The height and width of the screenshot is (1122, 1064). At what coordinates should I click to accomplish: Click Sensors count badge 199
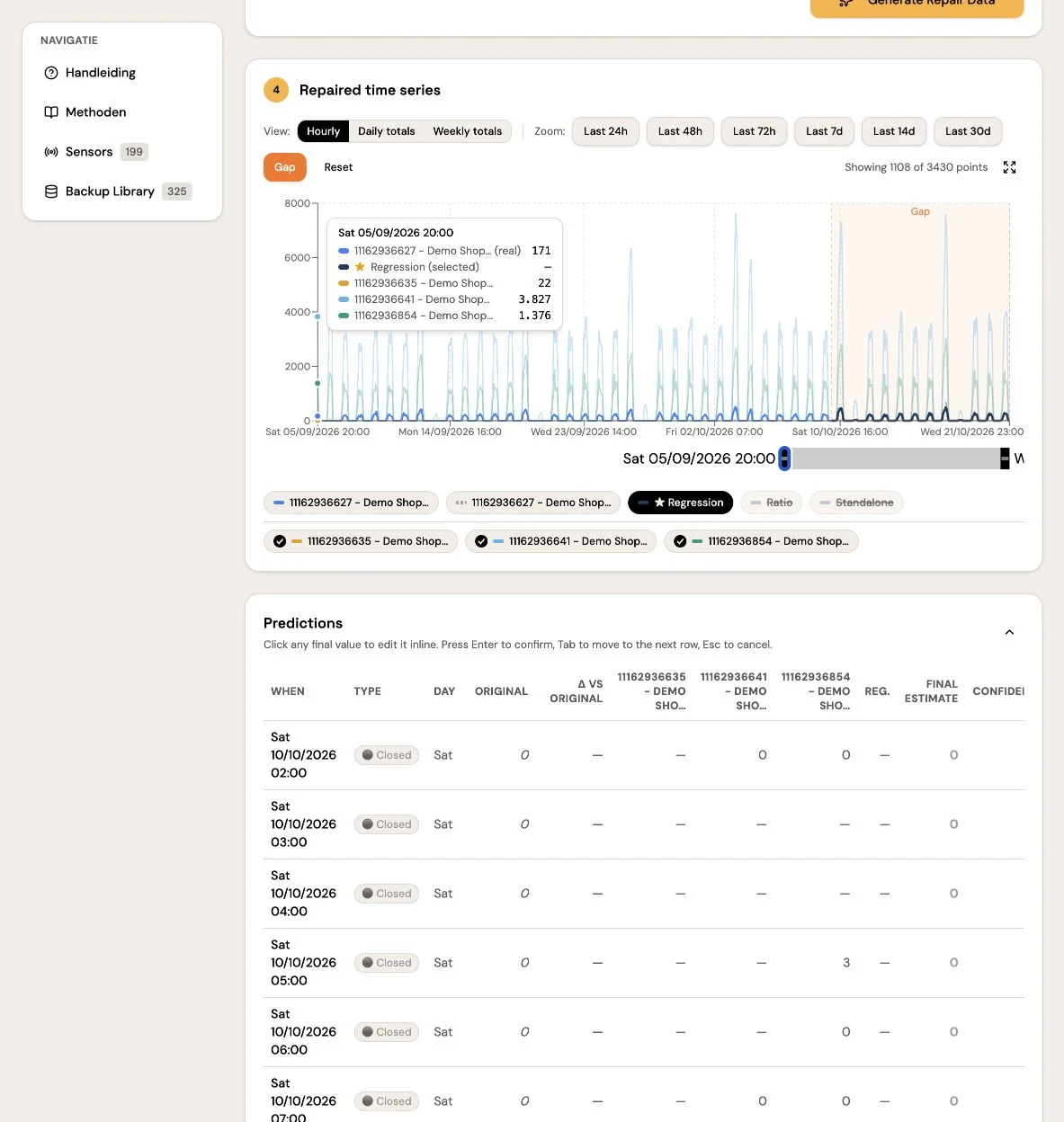134,152
